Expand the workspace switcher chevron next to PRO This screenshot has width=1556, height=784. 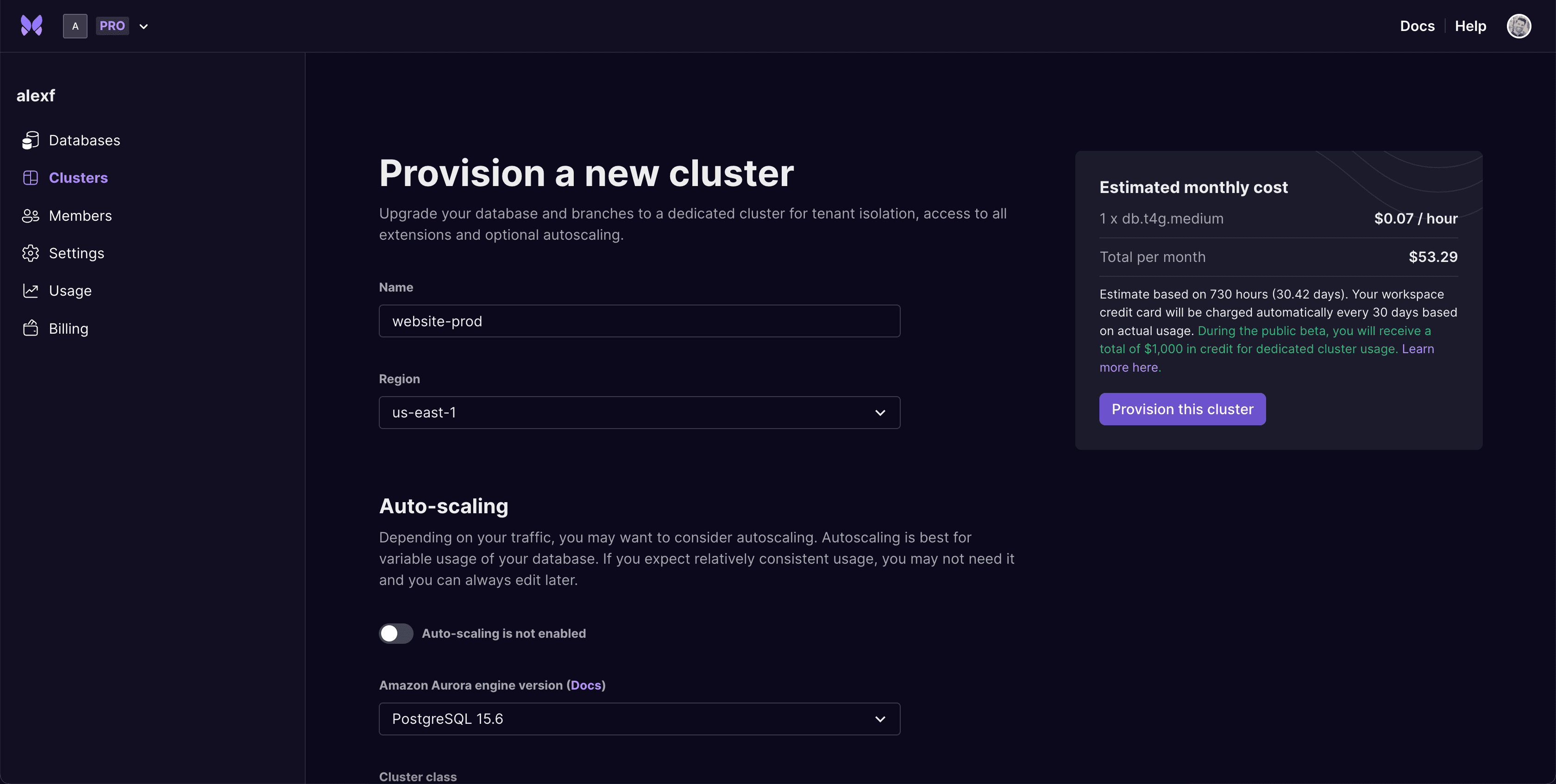pos(144,26)
